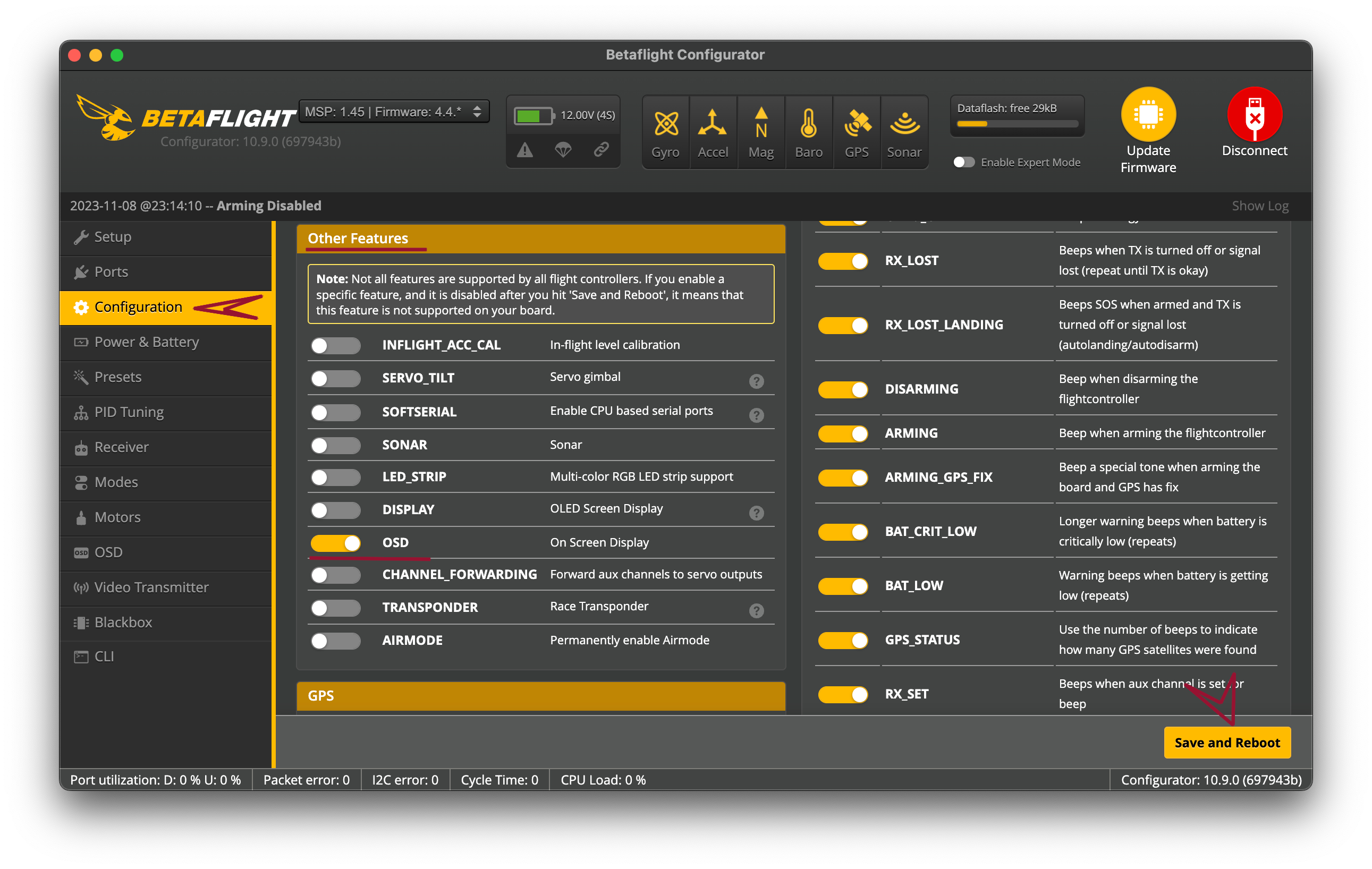Enable SOFTSERIAL feature toggle
The image size is (1372, 869).
336,412
